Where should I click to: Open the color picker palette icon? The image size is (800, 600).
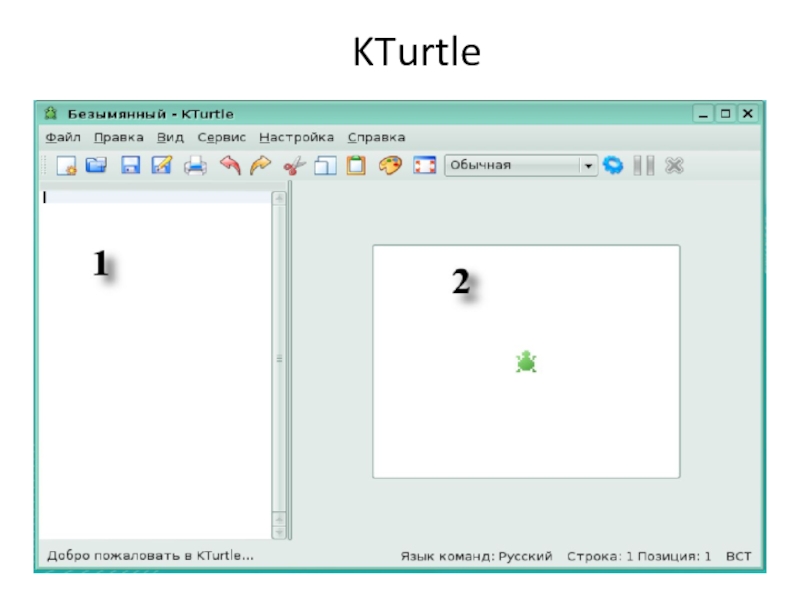(x=390, y=165)
